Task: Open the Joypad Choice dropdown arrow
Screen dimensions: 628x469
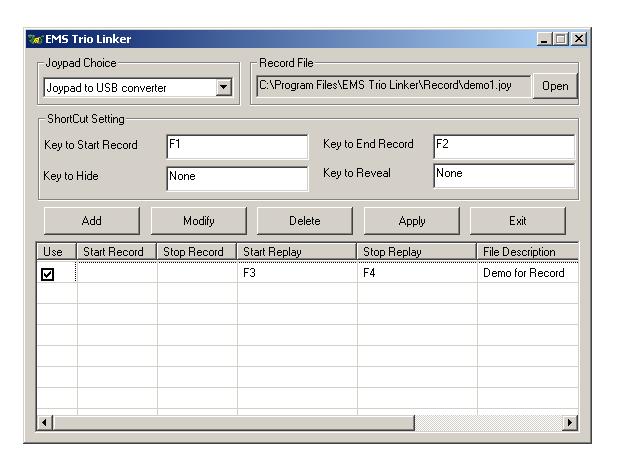Action: pos(224,87)
